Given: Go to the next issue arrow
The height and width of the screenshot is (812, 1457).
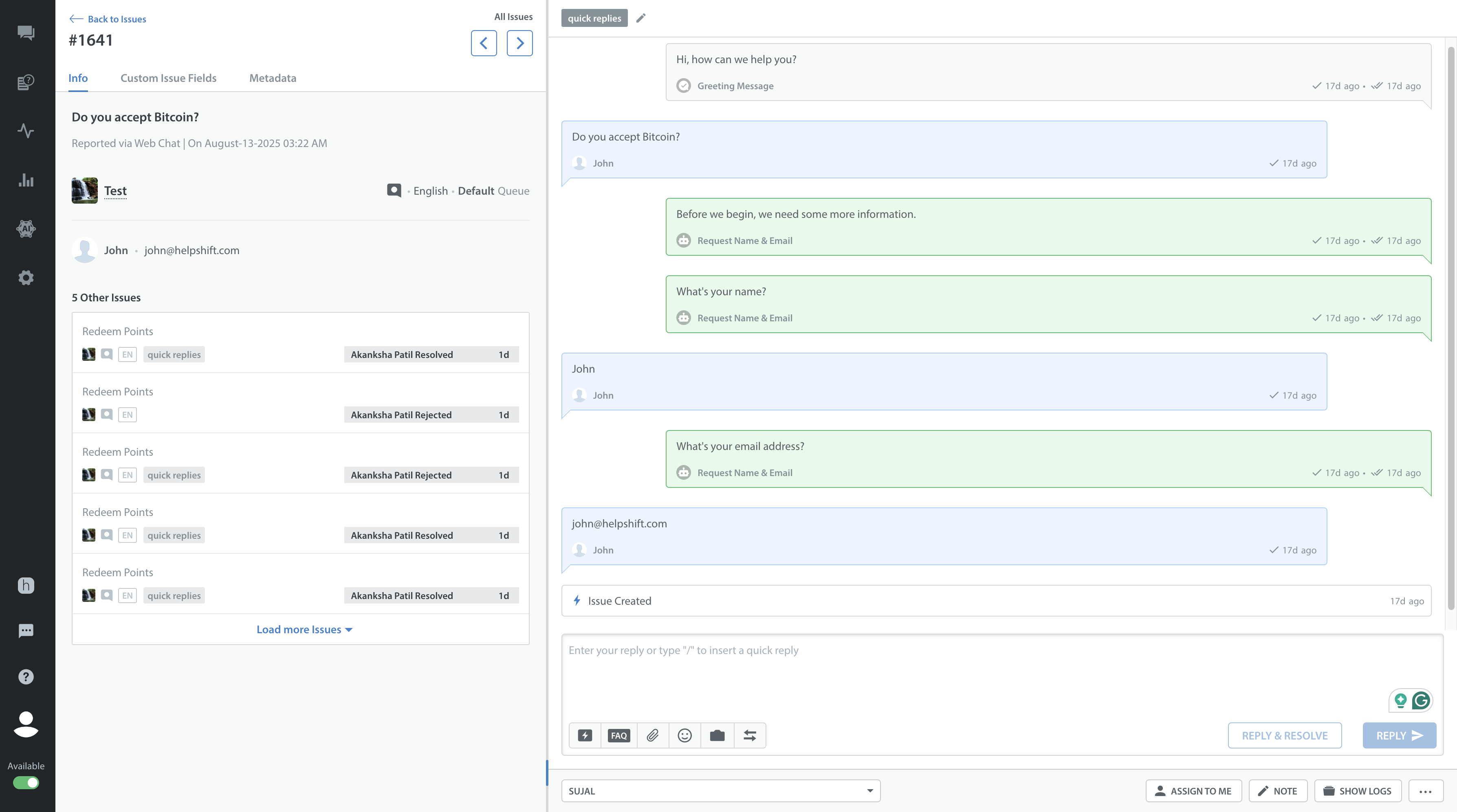Looking at the screenshot, I should tap(519, 43).
